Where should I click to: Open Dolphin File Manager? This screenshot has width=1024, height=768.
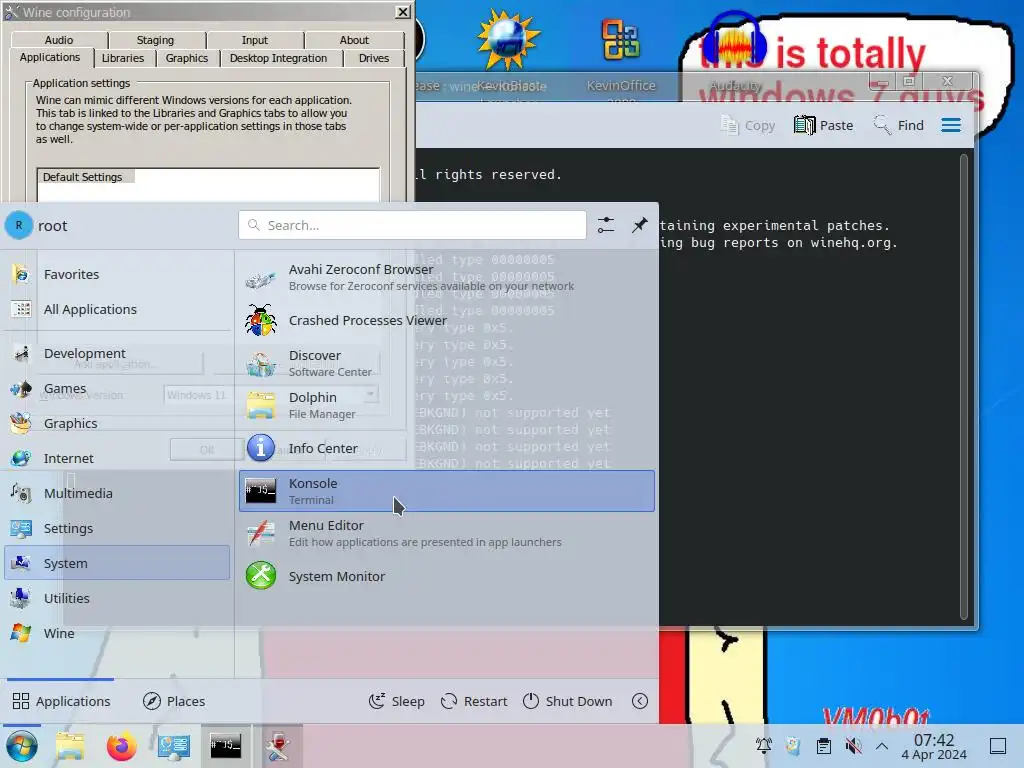click(447, 405)
